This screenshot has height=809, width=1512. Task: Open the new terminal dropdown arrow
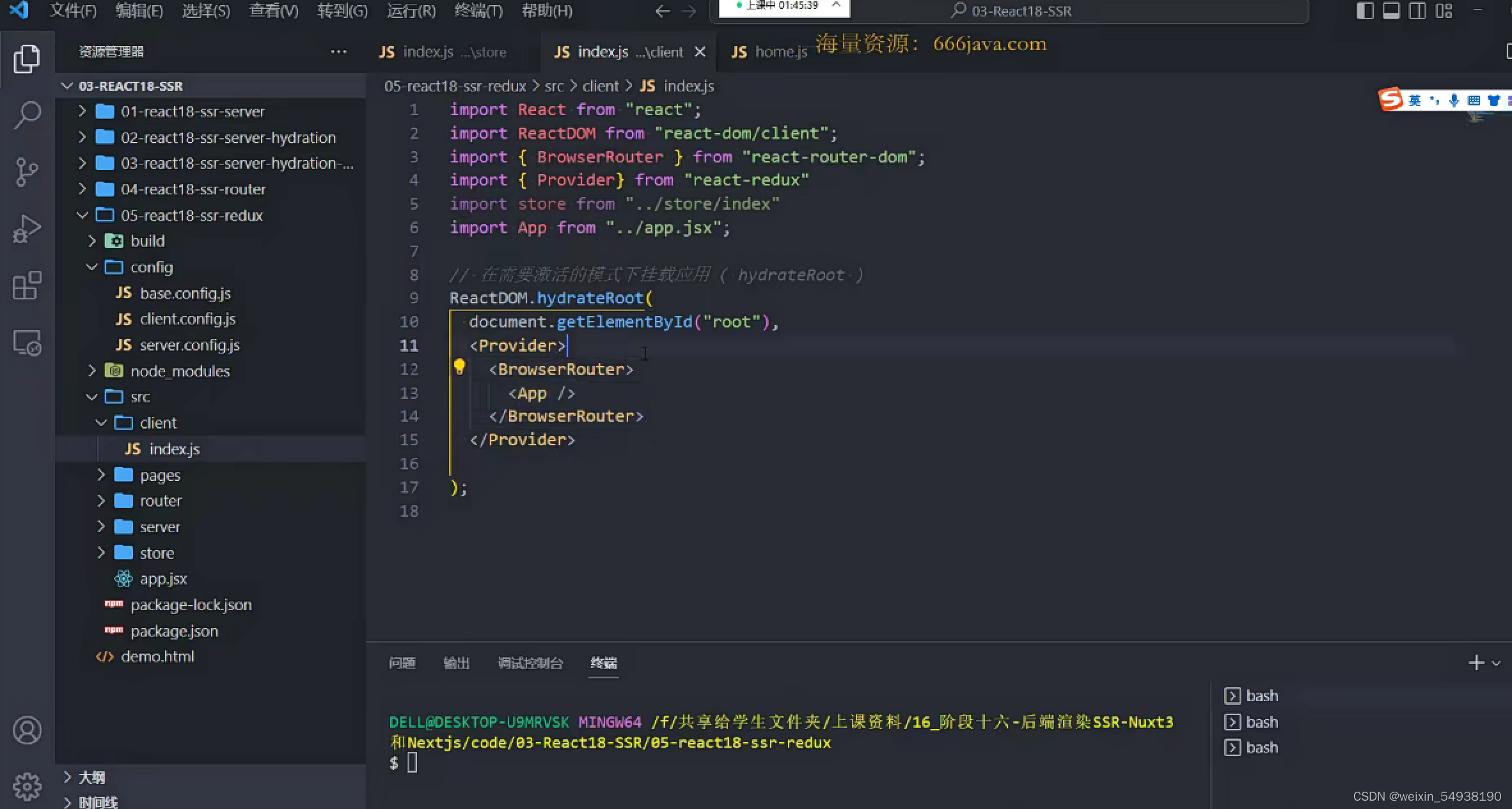pos(1496,663)
